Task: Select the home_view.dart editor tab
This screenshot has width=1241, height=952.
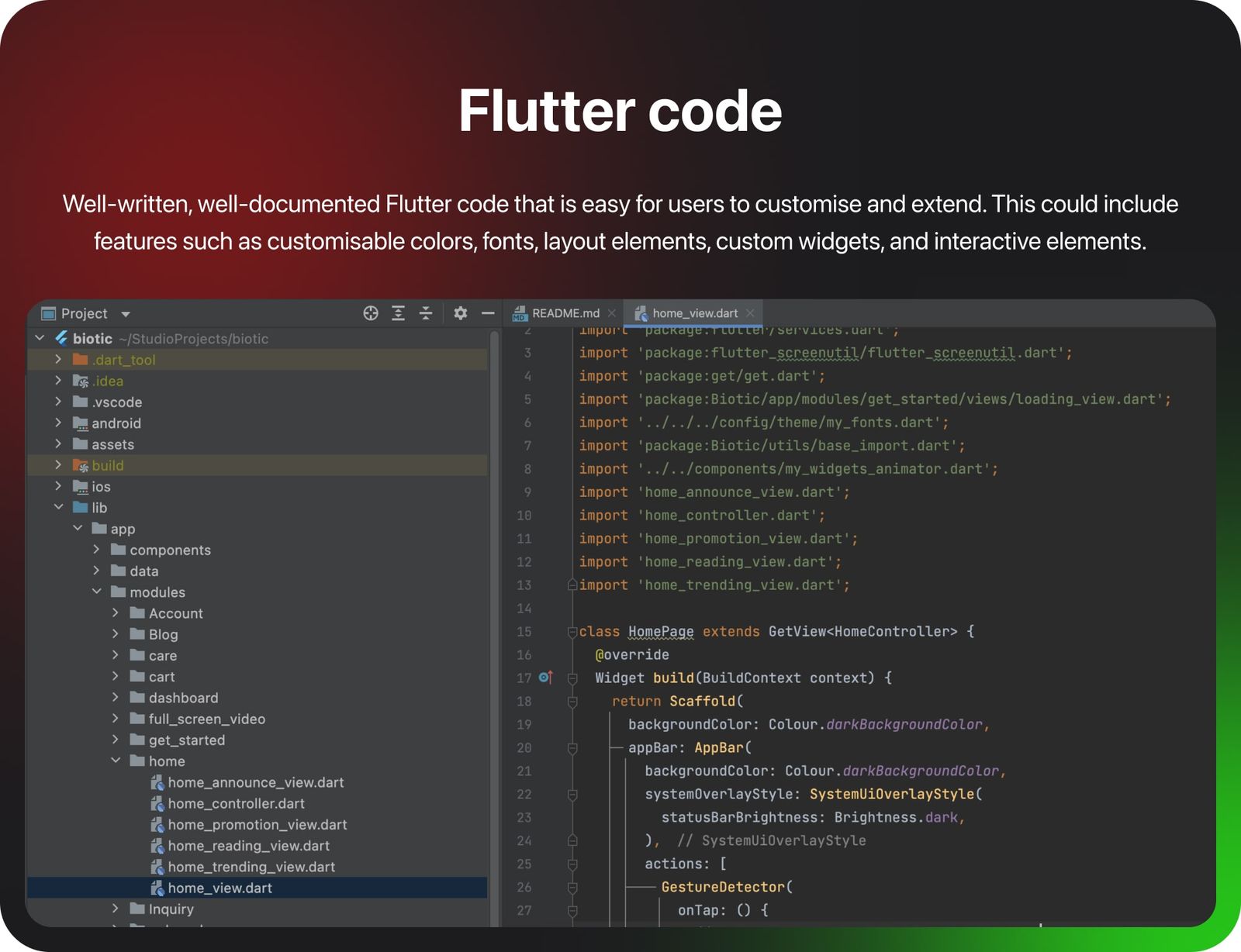Action: tap(694, 313)
